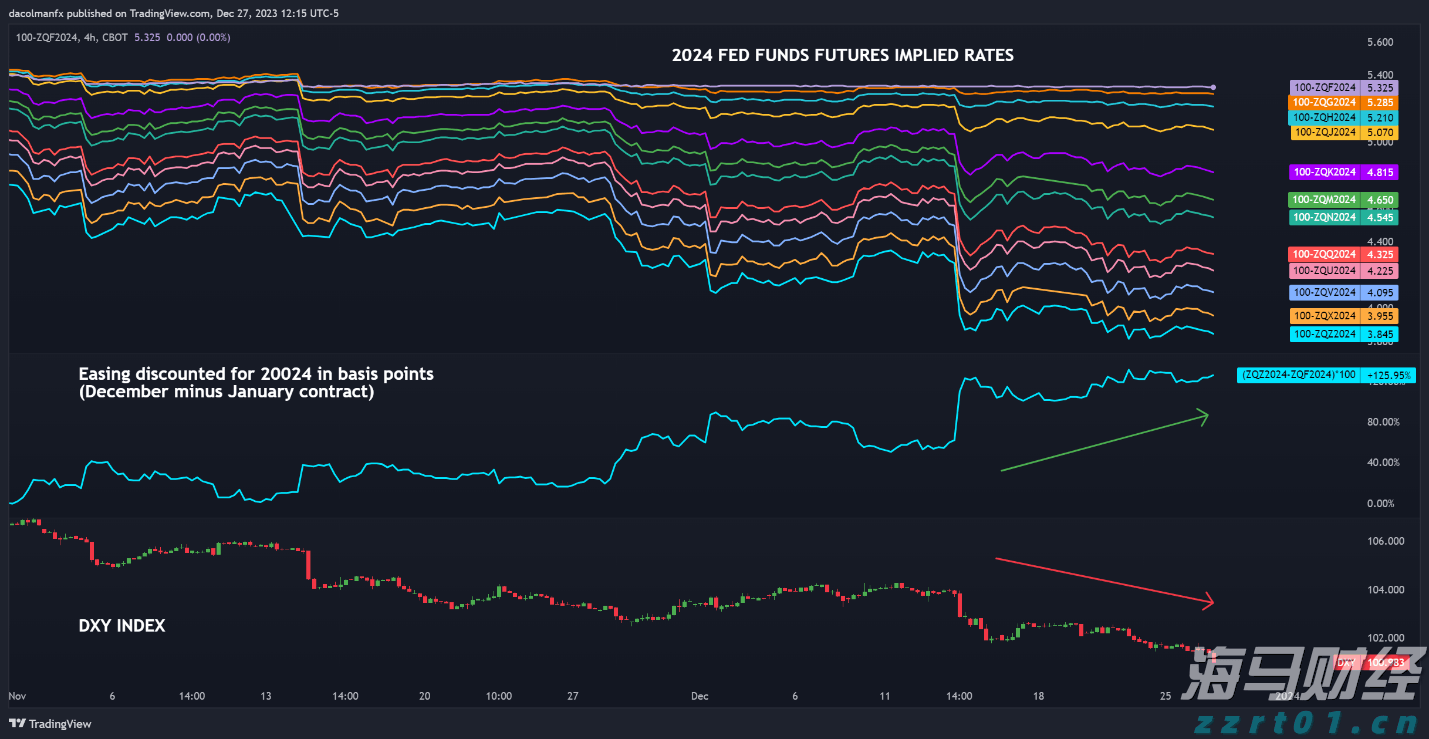Select the 100-ZQX2024 series label

tap(1345, 316)
